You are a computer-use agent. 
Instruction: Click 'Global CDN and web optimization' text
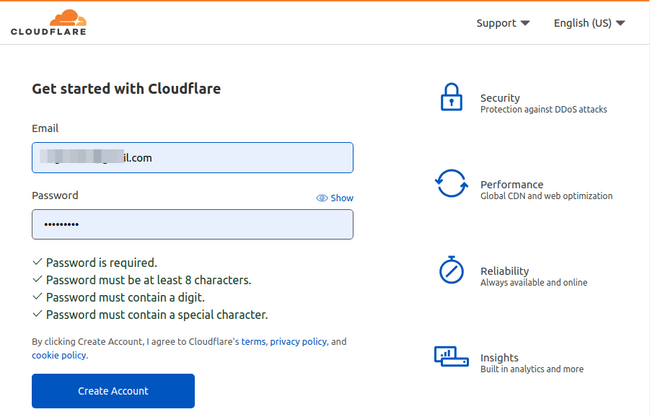click(x=546, y=196)
